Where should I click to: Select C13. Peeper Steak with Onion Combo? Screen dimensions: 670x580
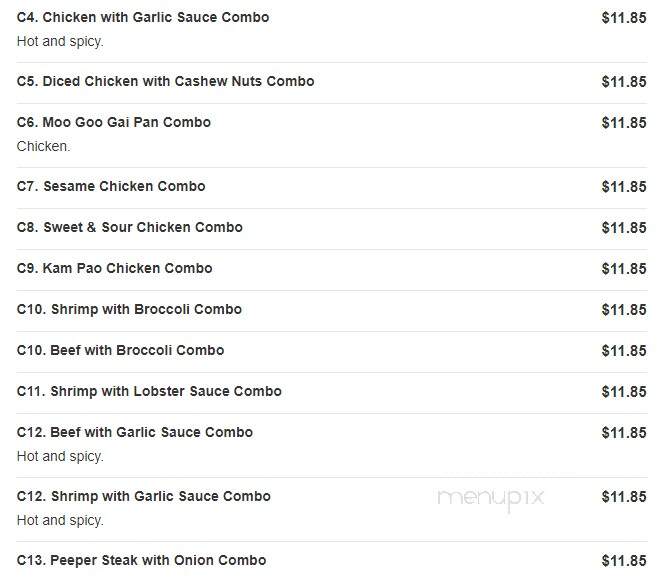point(141,561)
